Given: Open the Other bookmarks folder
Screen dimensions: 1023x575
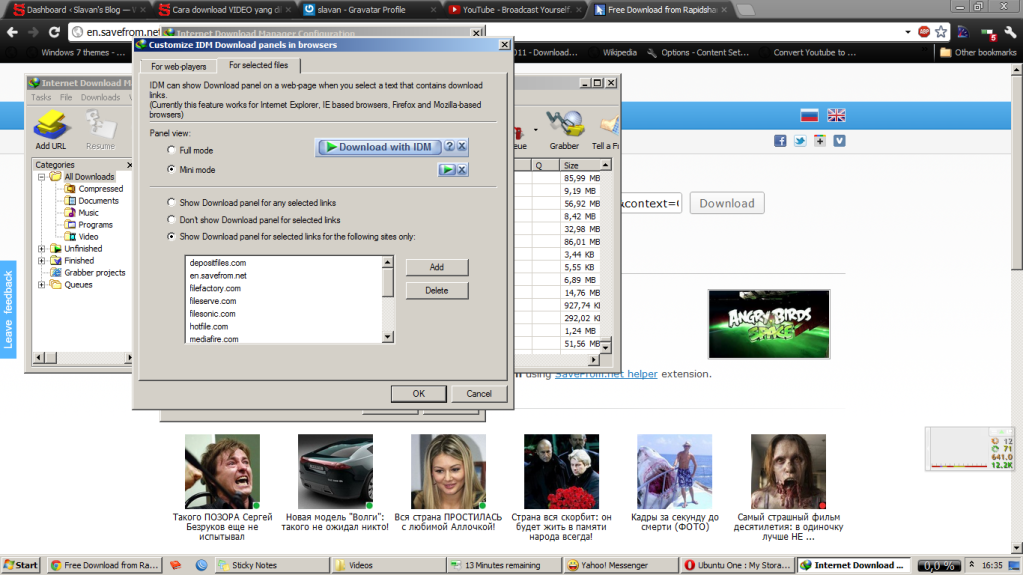Looking at the screenshot, I should point(977,52).
